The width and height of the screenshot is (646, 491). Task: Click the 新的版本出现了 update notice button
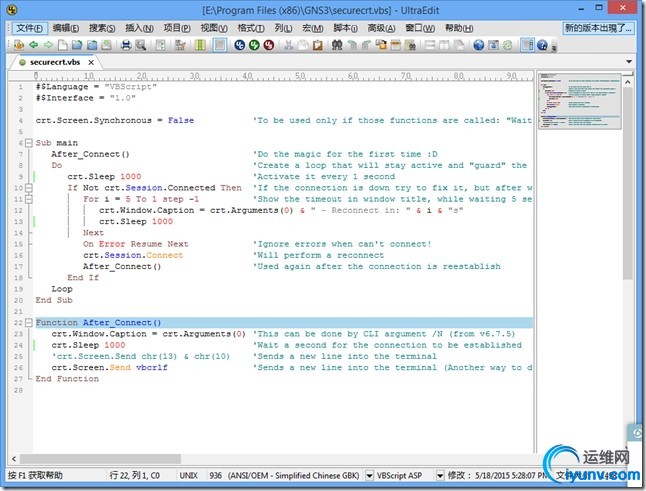click(597, 28)
